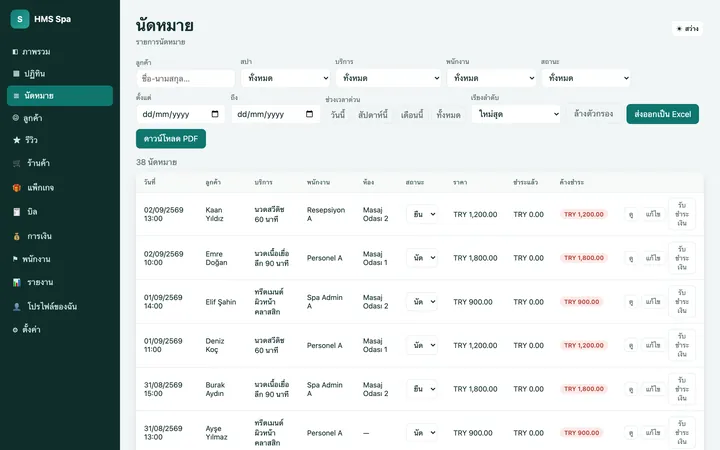Open status dropdown for Emre Doğan row

tap(422, 258)
